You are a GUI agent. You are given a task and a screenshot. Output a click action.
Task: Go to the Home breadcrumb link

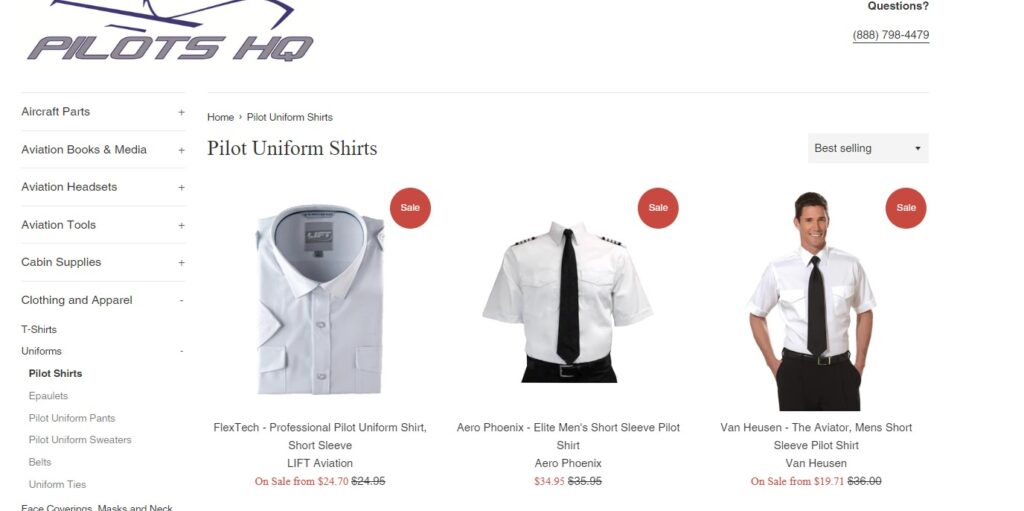click(220, 117)
